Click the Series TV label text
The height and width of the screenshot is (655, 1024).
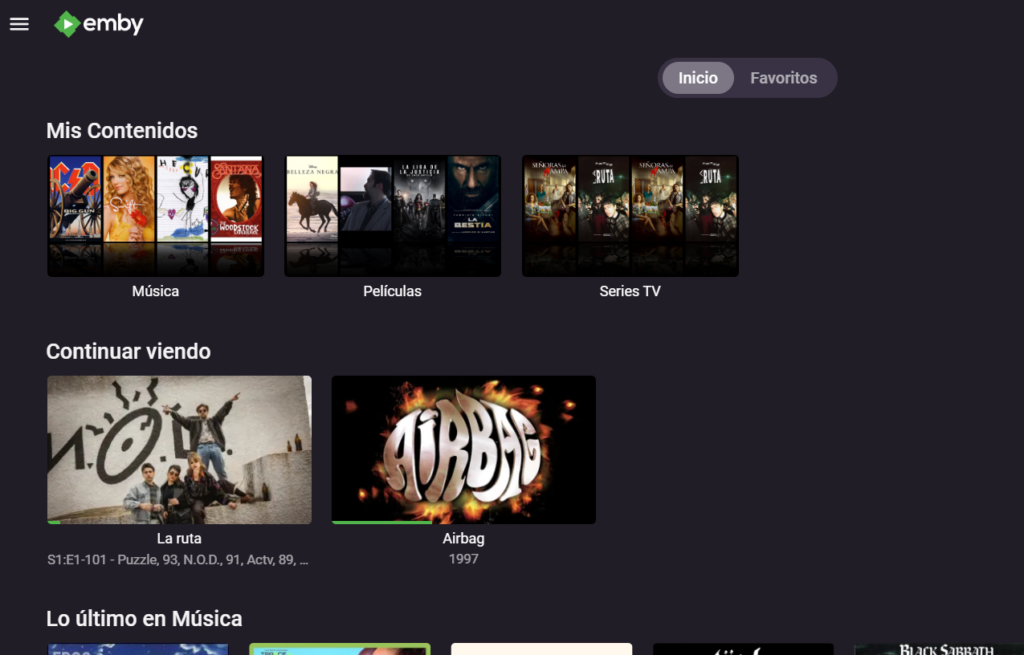coord(630,291)
